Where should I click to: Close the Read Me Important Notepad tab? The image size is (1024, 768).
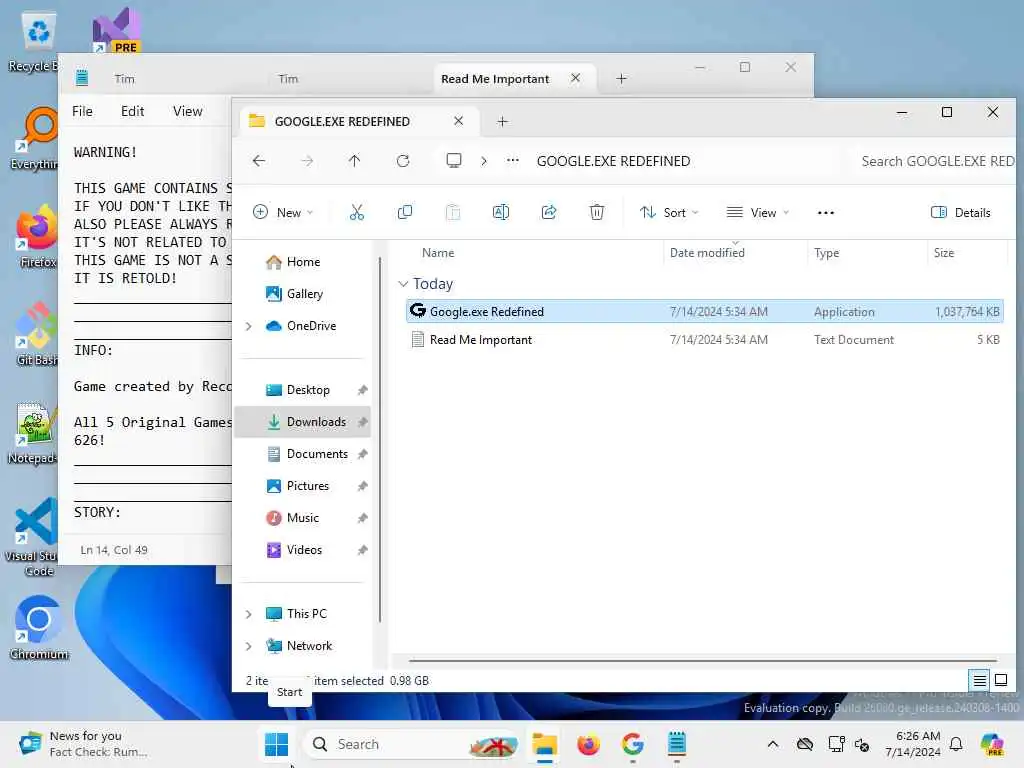coord(575,78)
